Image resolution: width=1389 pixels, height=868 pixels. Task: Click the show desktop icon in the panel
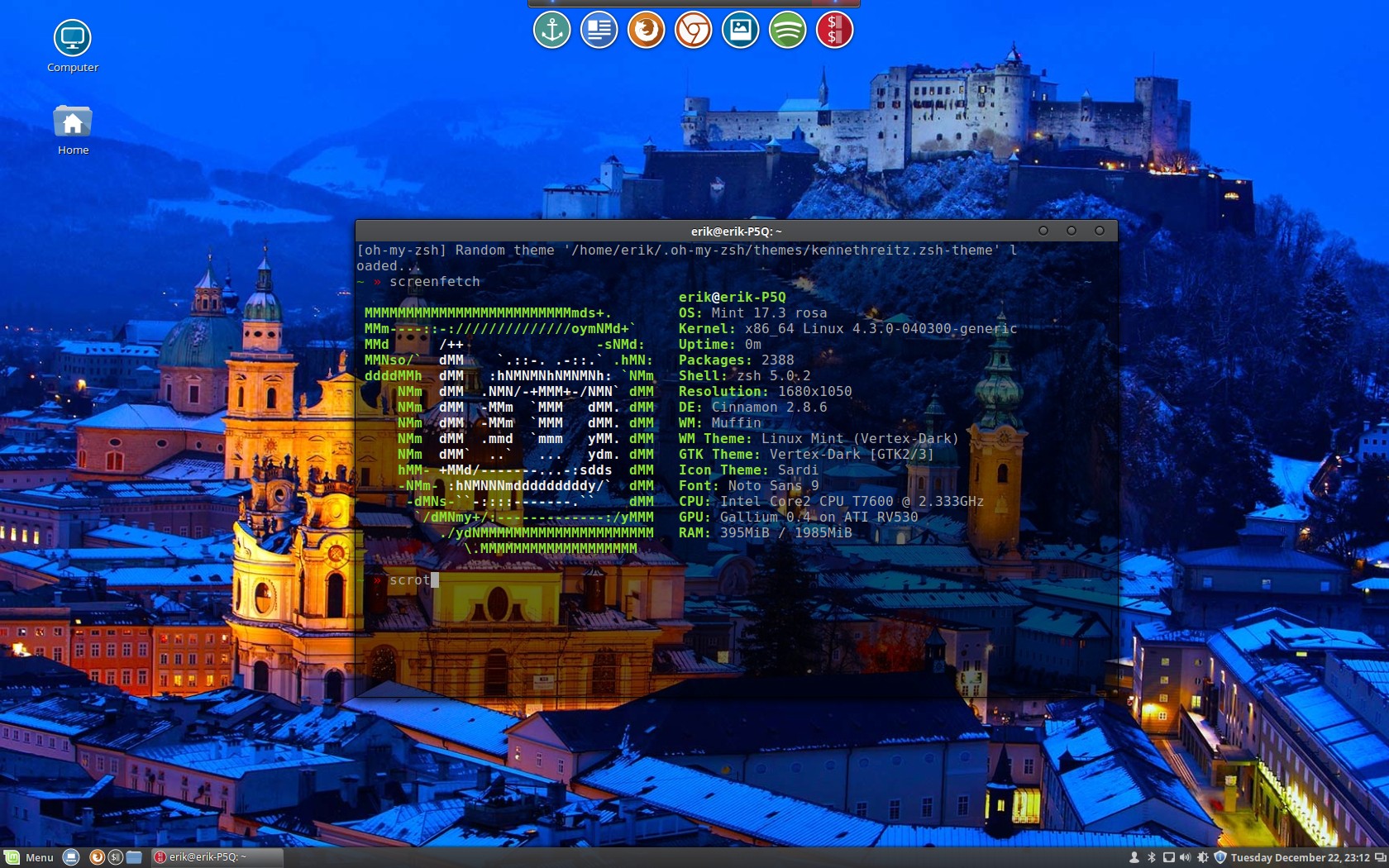click(71, 857)
